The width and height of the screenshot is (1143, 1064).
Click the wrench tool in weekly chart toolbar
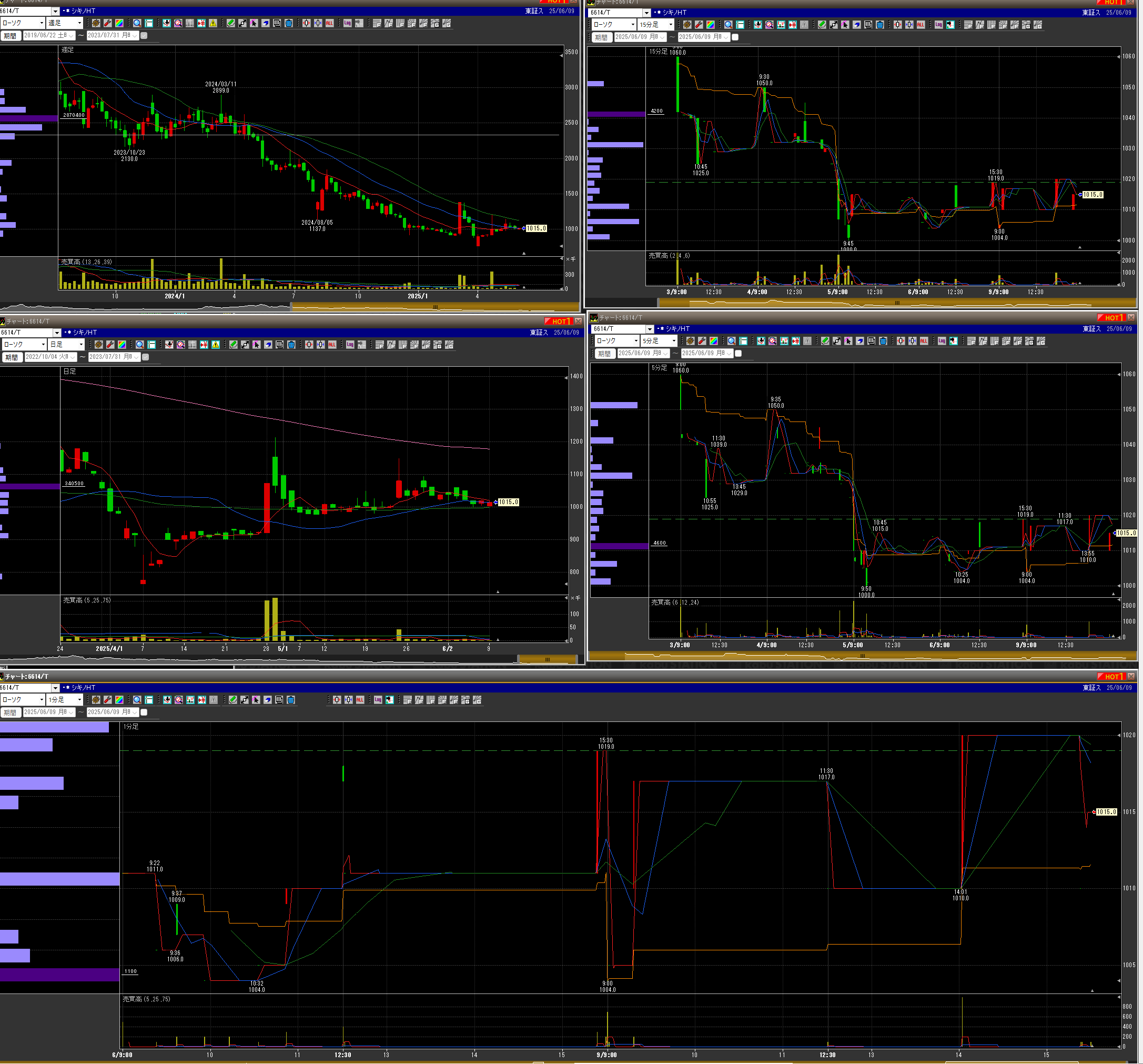pyautogui.click(x=107, y=23)
